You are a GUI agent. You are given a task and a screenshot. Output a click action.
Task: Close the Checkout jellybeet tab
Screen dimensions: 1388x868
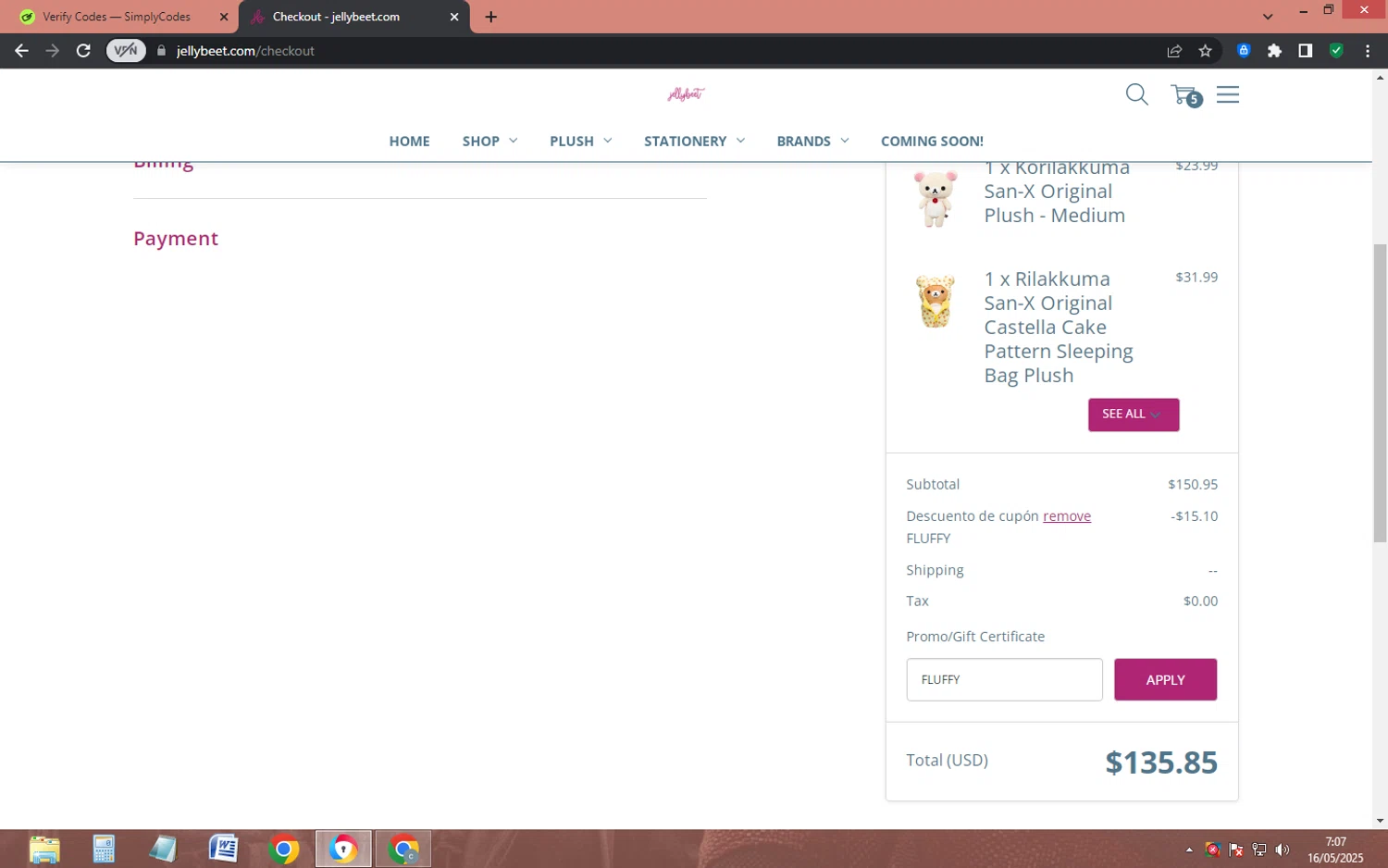[x=454, y=17]
